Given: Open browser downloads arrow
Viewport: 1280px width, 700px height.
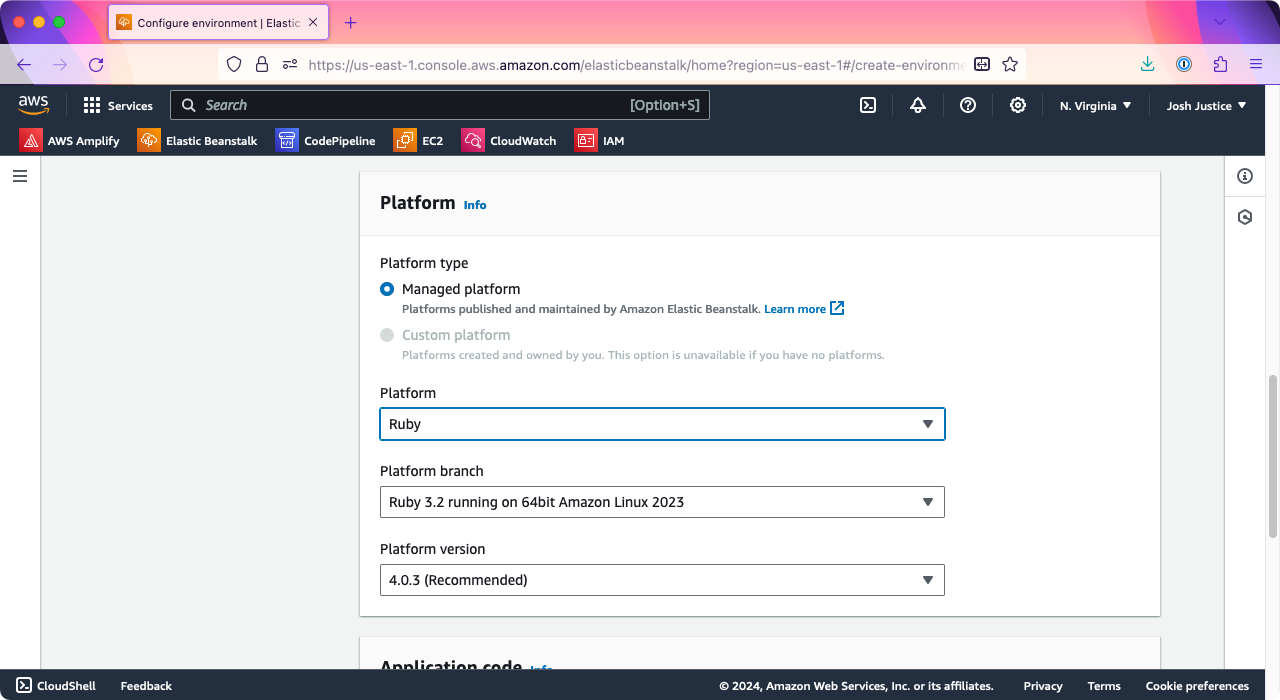Looking at the screenshot, I should (1148, 64).
